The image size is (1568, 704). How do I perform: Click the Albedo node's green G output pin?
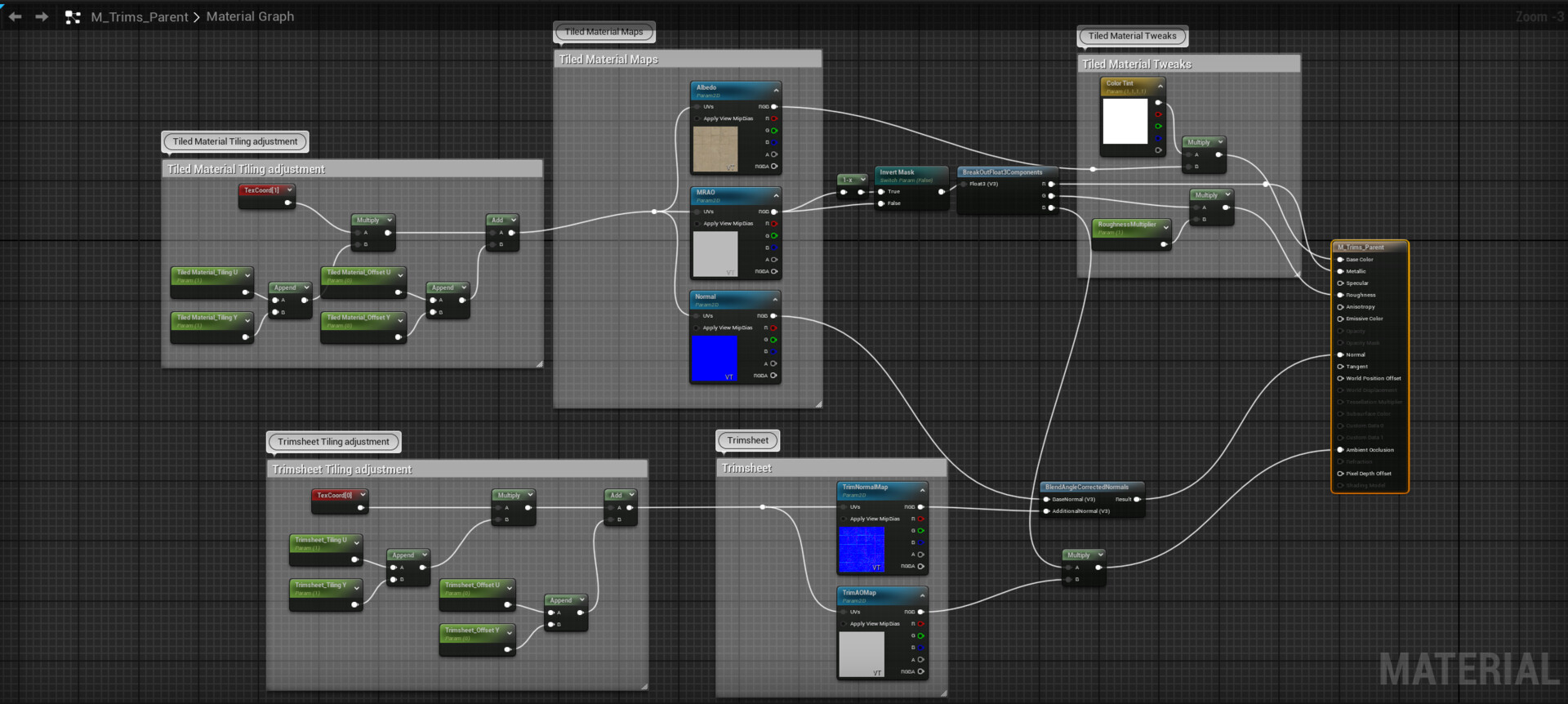(774, 131)
